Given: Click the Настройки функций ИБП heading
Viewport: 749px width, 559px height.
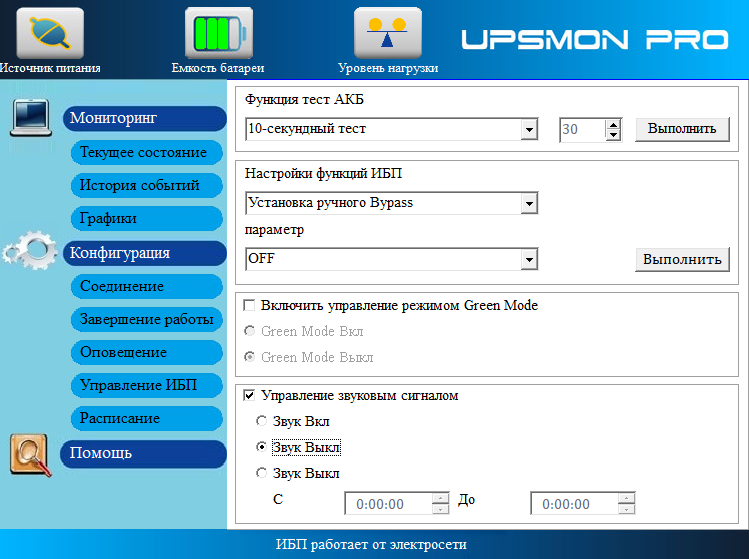Looking at the screenshot, I should click(323, 173).
